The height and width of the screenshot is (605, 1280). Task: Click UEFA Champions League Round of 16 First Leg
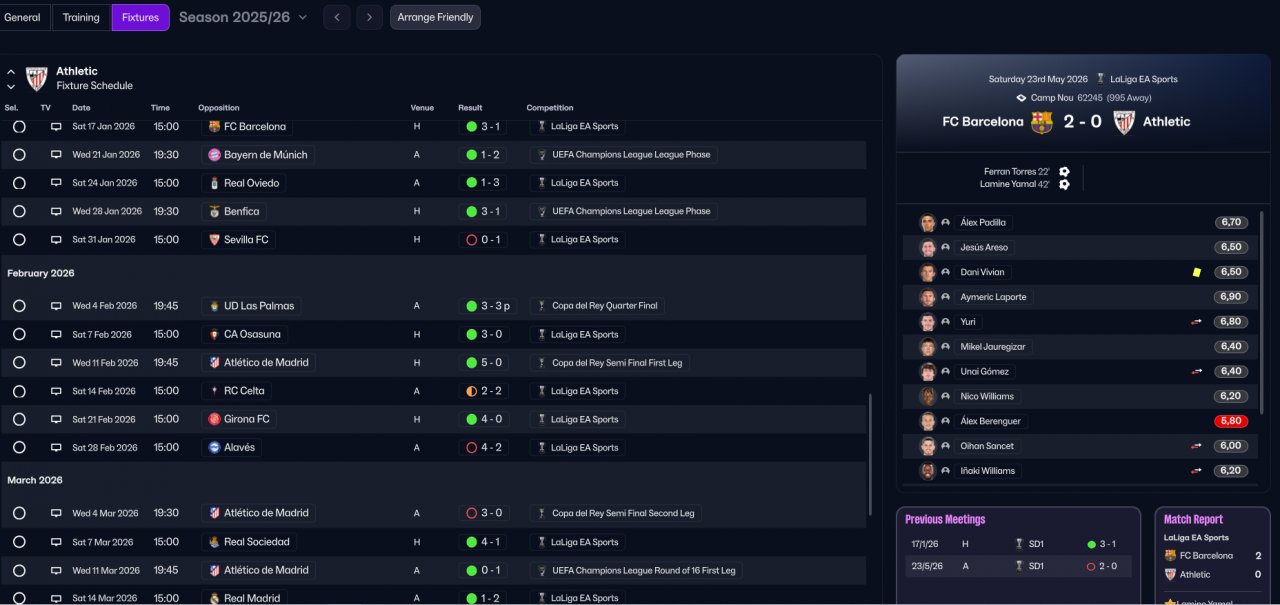coord(636,570)
